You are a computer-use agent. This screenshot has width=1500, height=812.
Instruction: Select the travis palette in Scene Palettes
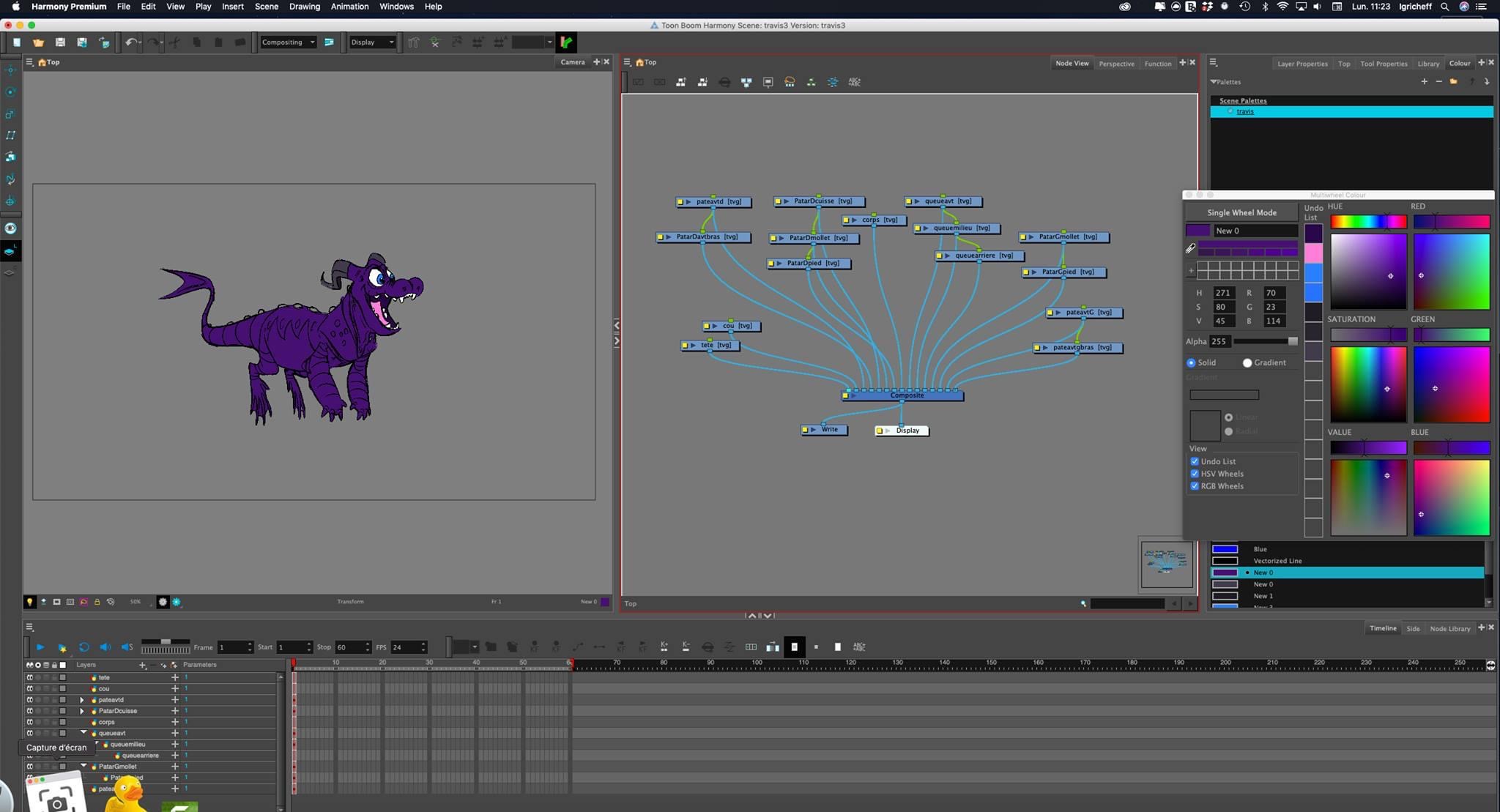(1351, 111)
